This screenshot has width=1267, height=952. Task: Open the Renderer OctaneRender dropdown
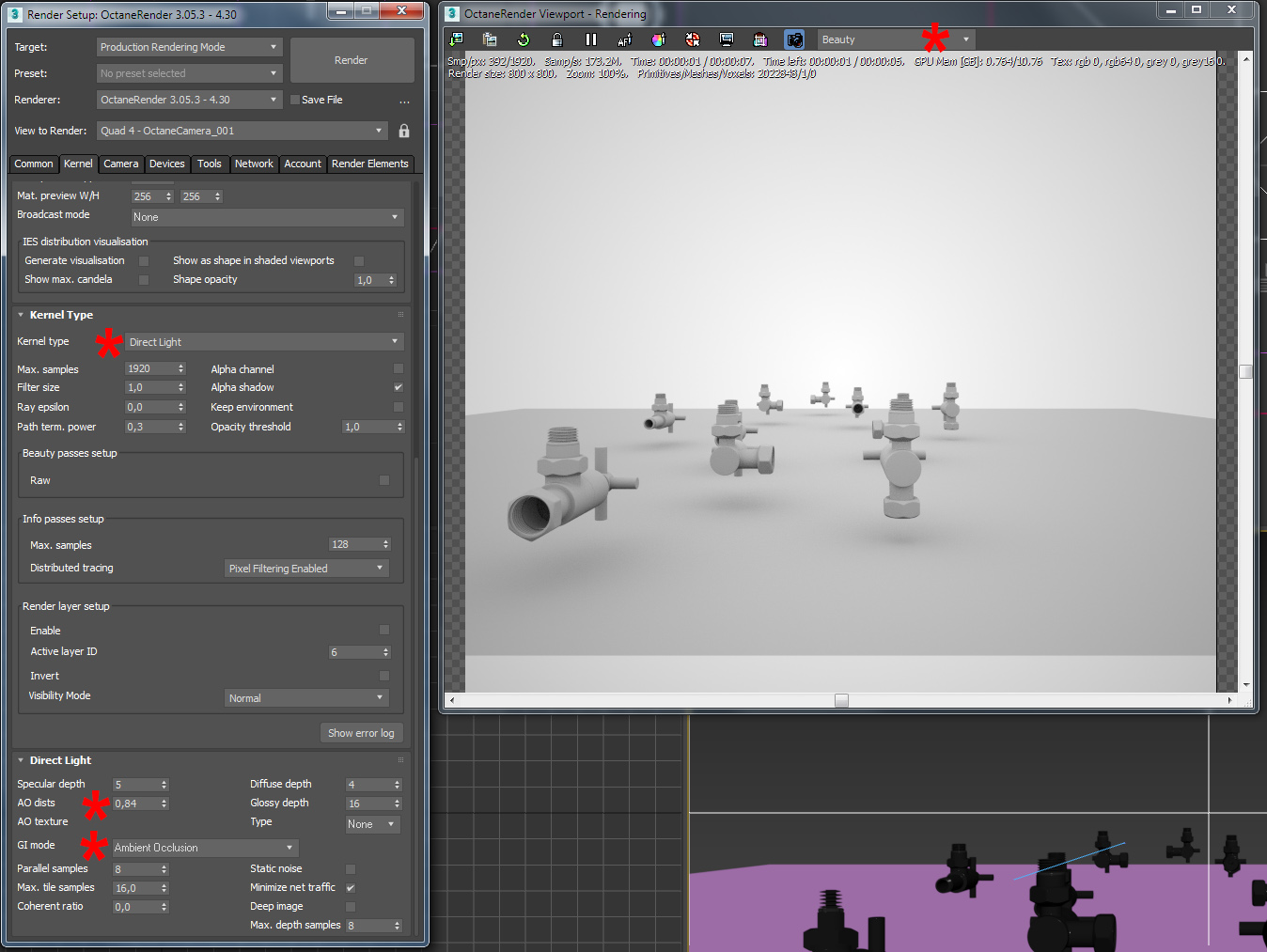pyautogui.click(x=189, y=100)
